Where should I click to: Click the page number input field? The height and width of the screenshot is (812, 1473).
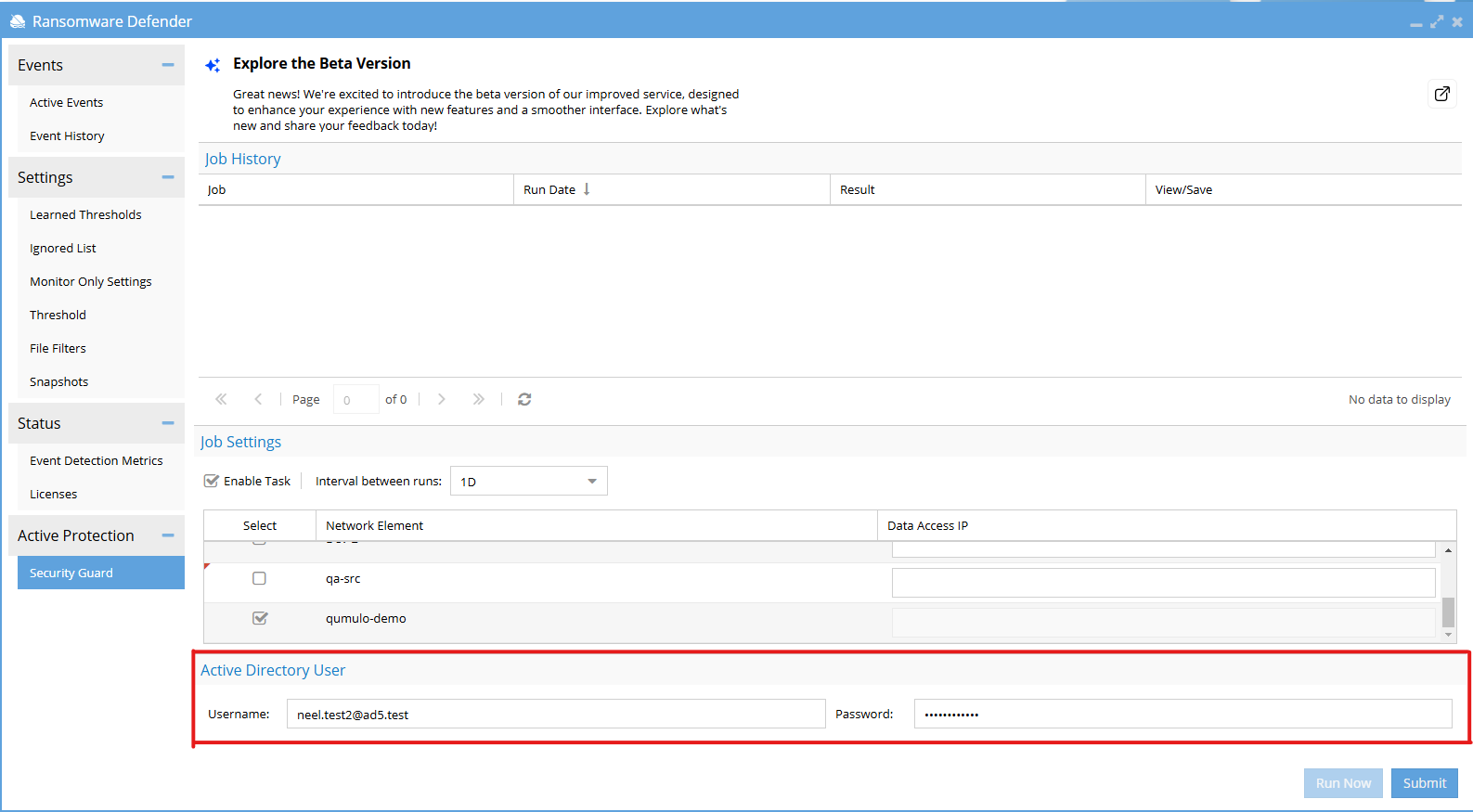355,399
